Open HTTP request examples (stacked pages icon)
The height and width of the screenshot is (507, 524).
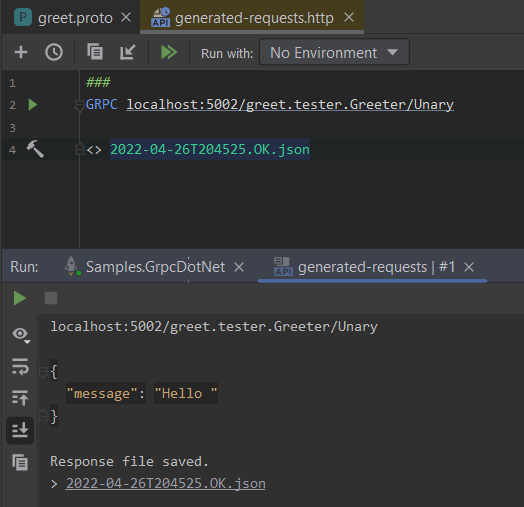coord(95,52)
